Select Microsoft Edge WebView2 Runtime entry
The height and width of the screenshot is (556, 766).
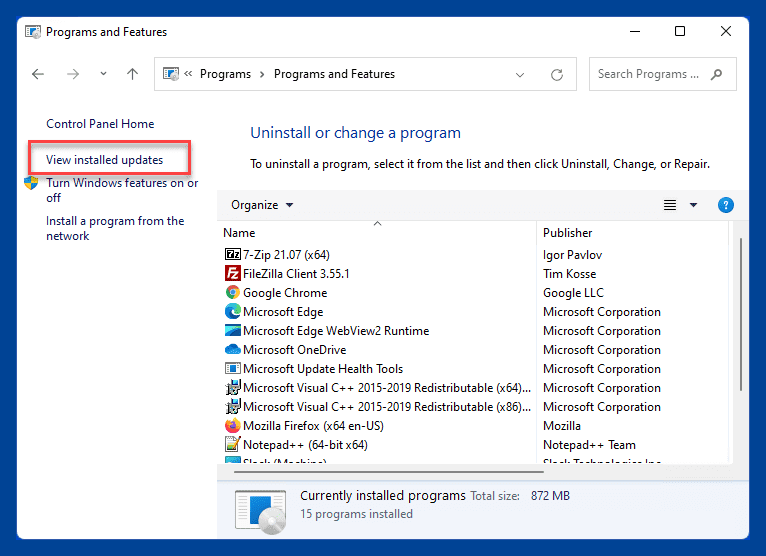click(336, 331)
